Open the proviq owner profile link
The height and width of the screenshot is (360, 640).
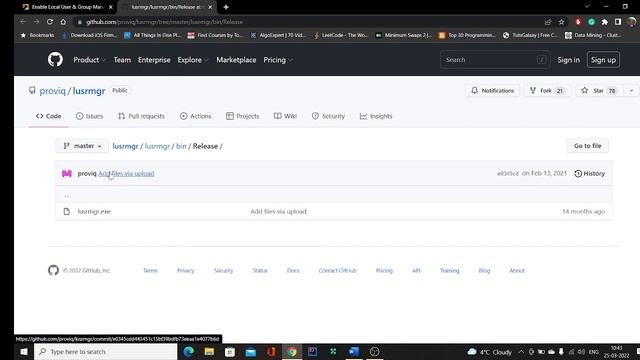(52, 91)
